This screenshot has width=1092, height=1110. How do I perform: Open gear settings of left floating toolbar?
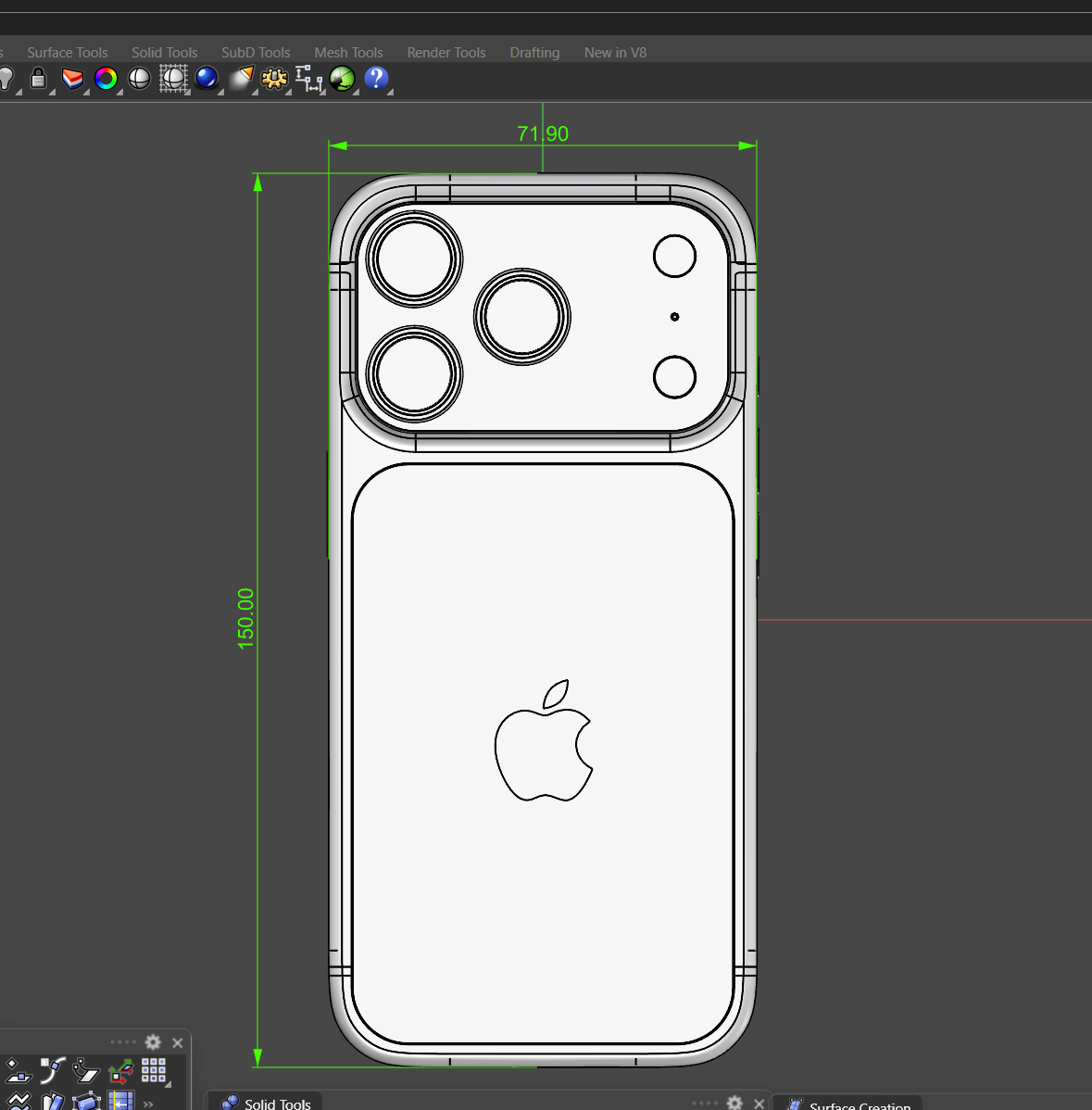click(153, 1042)
